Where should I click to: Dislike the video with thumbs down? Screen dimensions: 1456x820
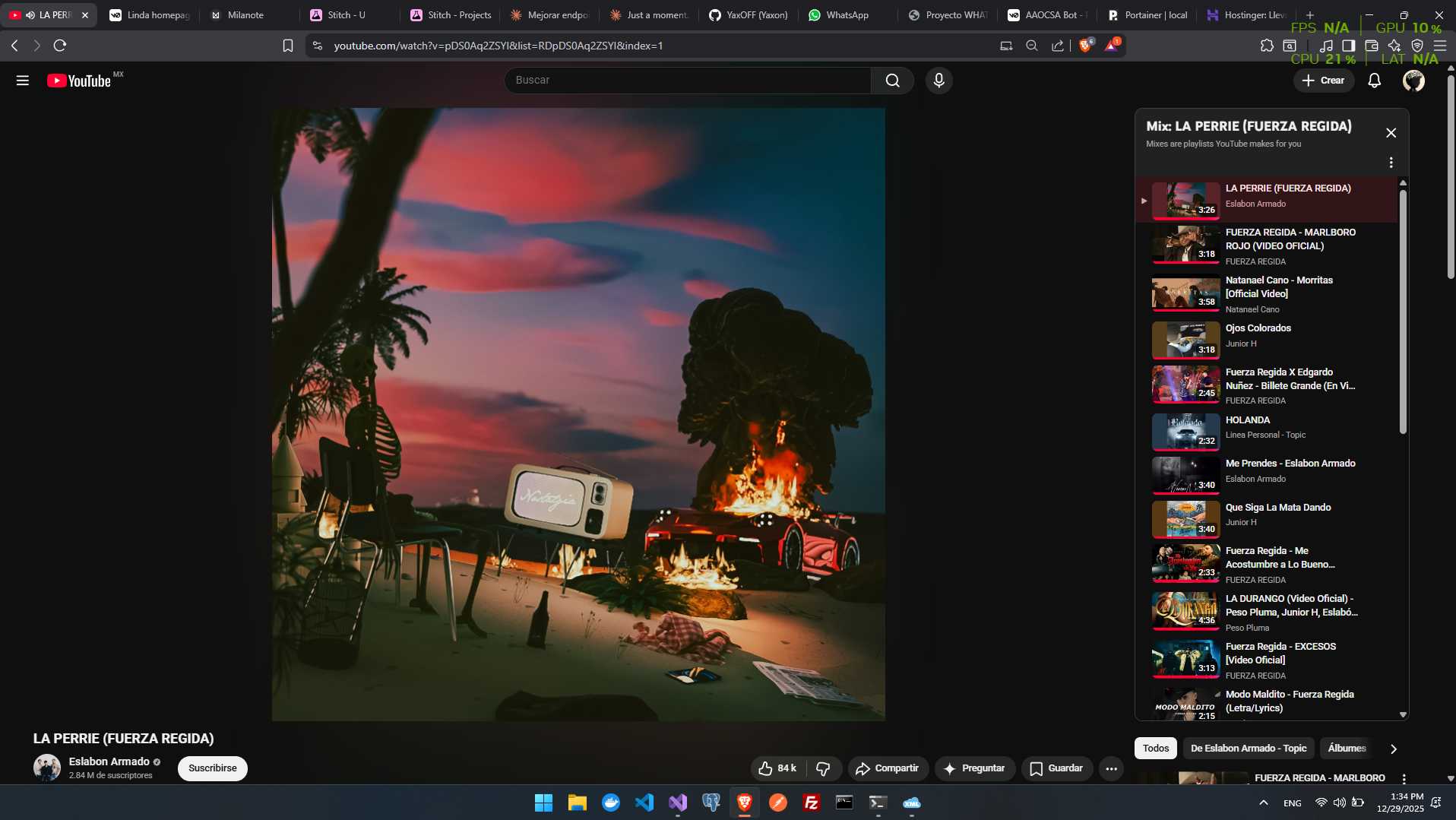click(x=823, y=768)
